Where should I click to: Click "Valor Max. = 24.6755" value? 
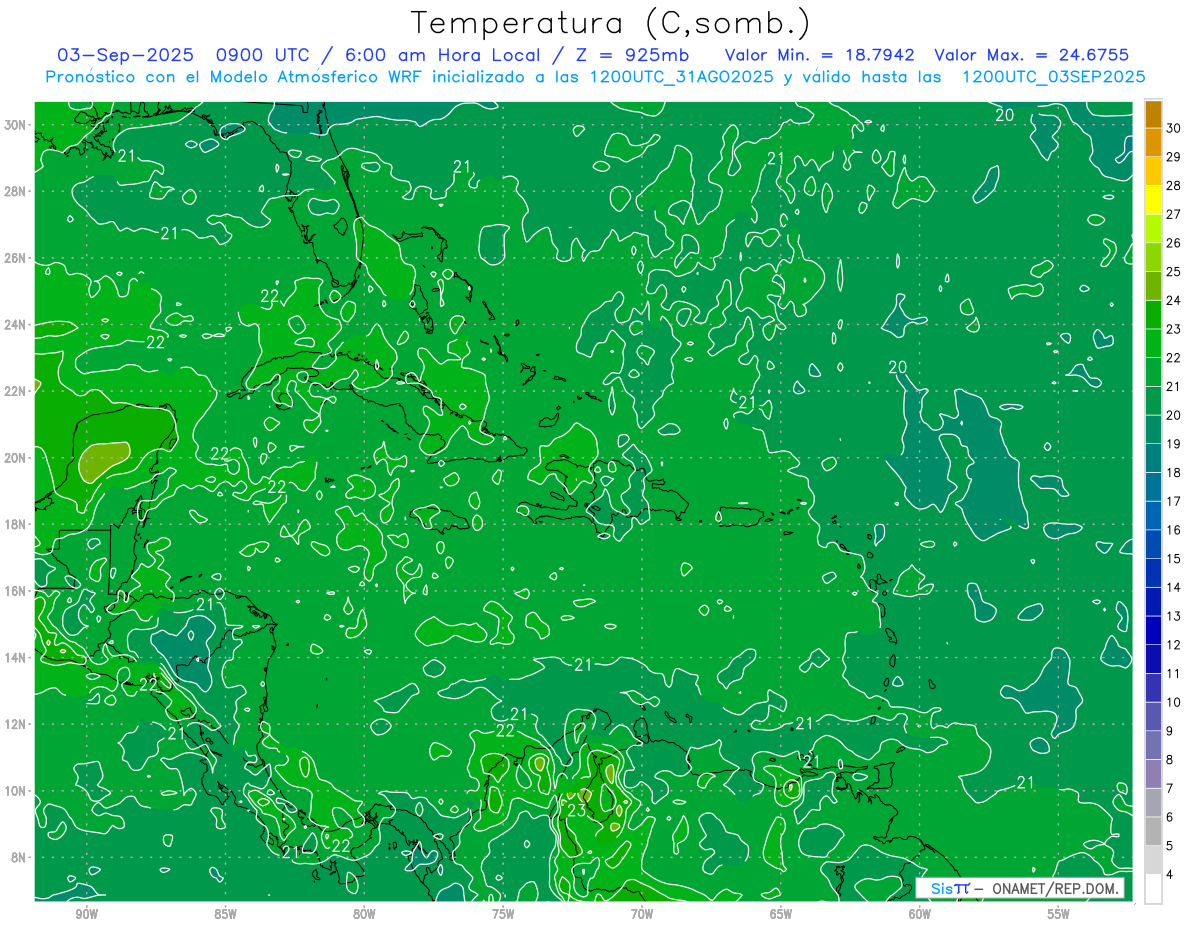1031,55
